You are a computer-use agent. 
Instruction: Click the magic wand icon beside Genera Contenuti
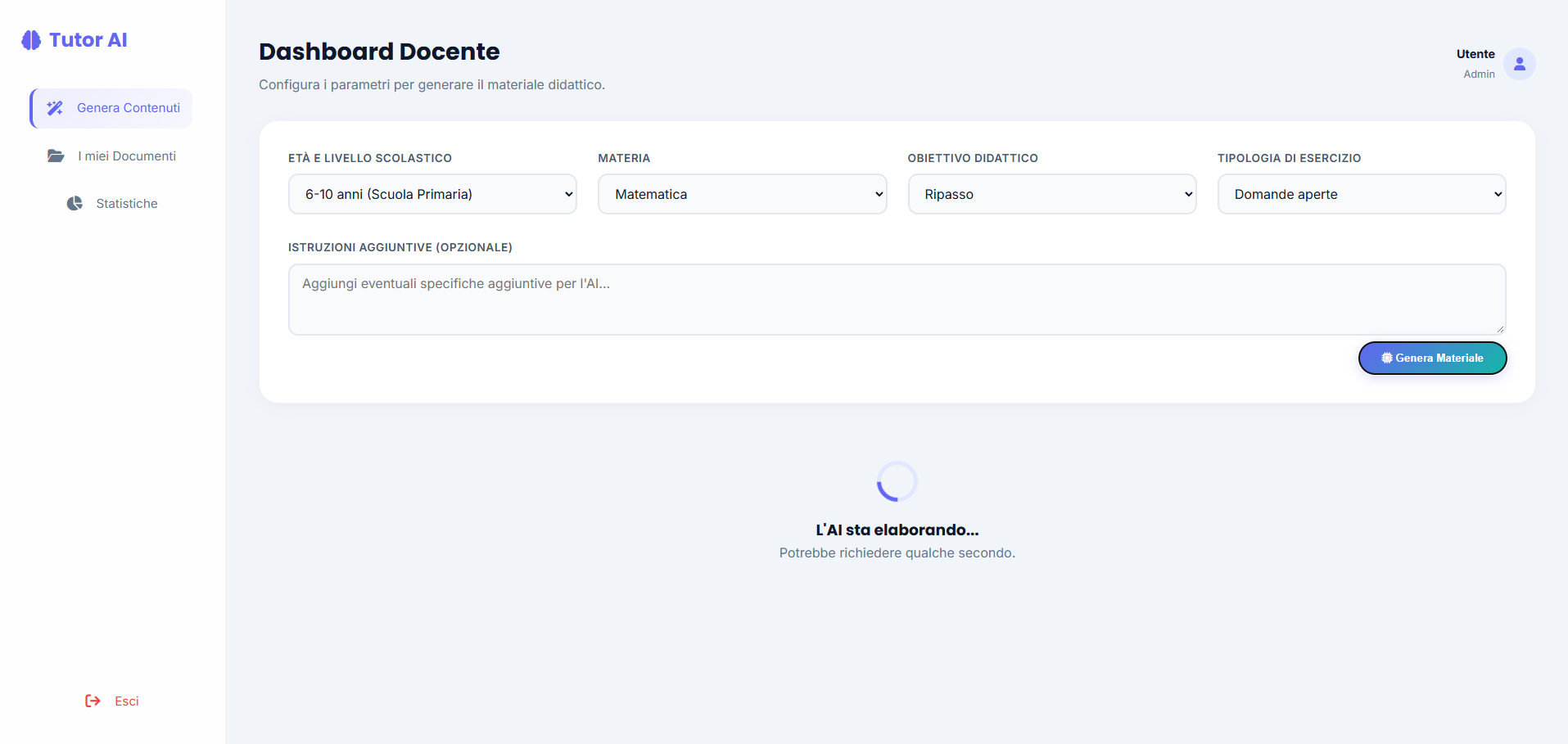[55, 108]
